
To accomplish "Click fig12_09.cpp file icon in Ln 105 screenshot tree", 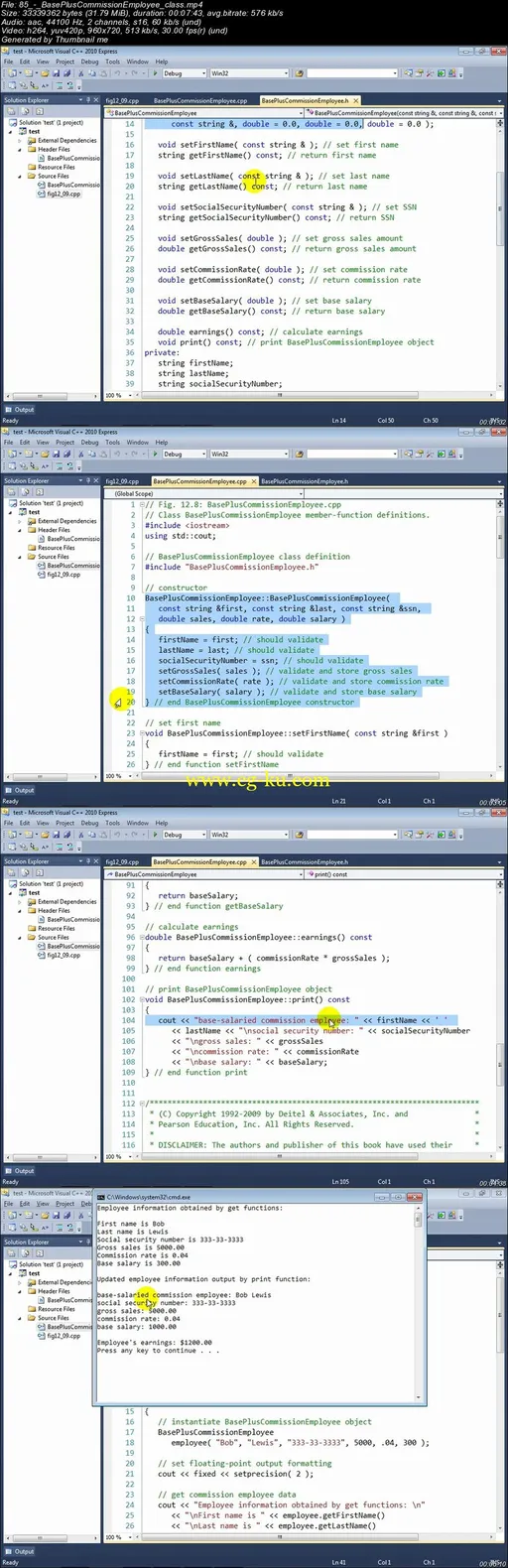I will [x=43, y=955].
